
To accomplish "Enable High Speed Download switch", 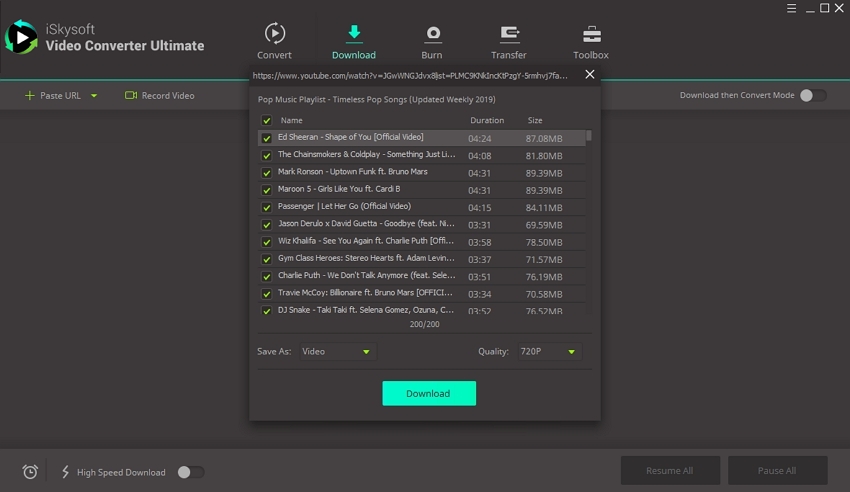I will (190, 472).
